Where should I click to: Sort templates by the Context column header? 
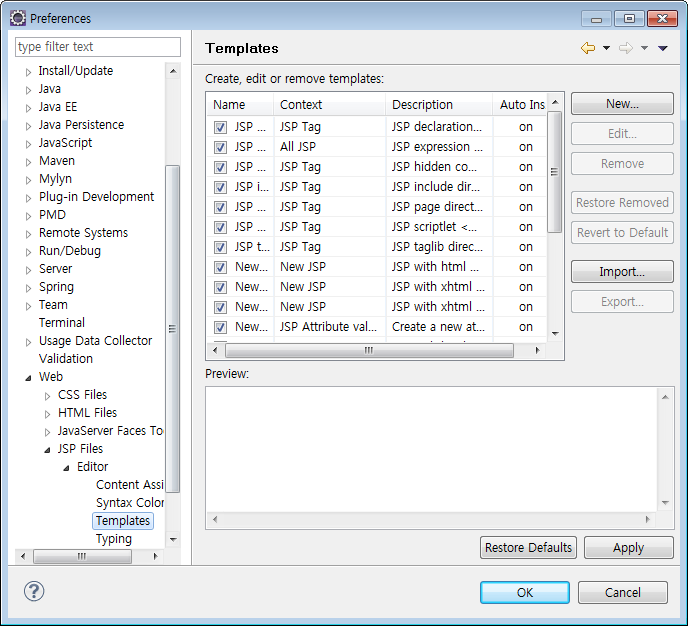click(329, 105)
